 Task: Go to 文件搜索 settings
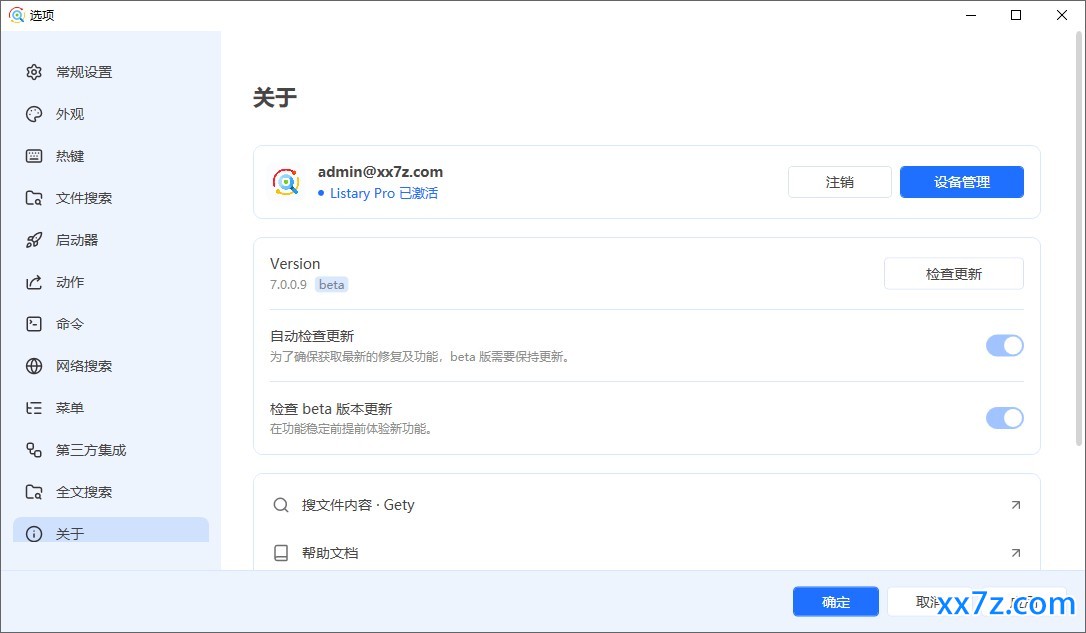(111, 198)
